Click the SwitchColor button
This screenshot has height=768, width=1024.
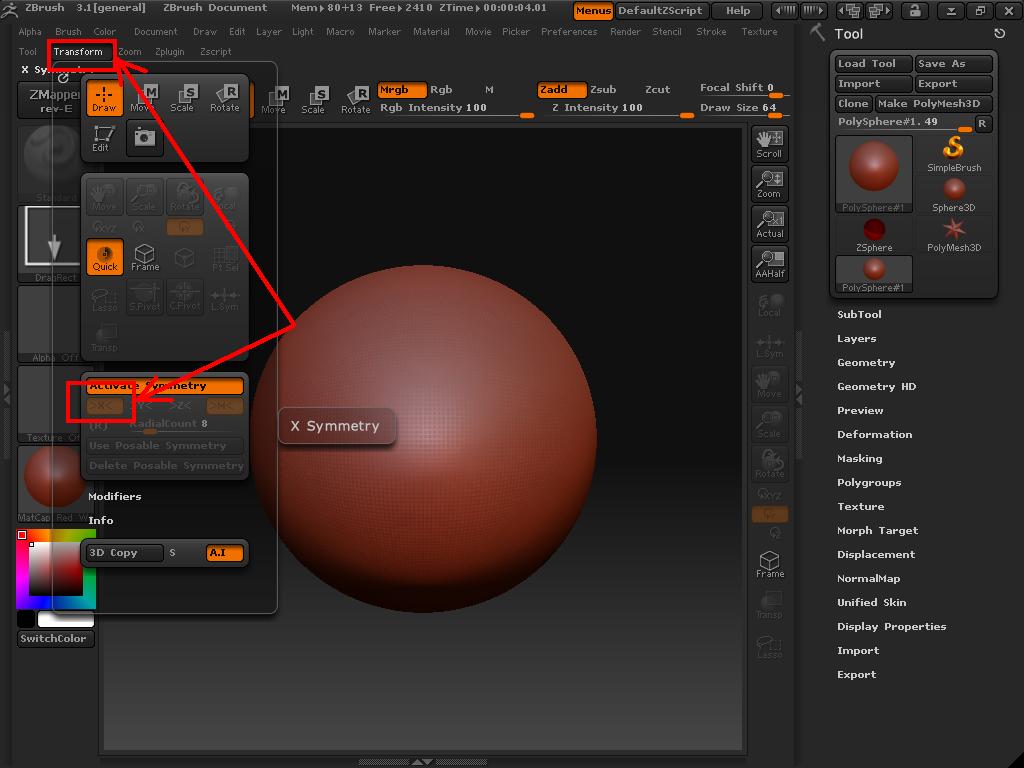point(56,639)
